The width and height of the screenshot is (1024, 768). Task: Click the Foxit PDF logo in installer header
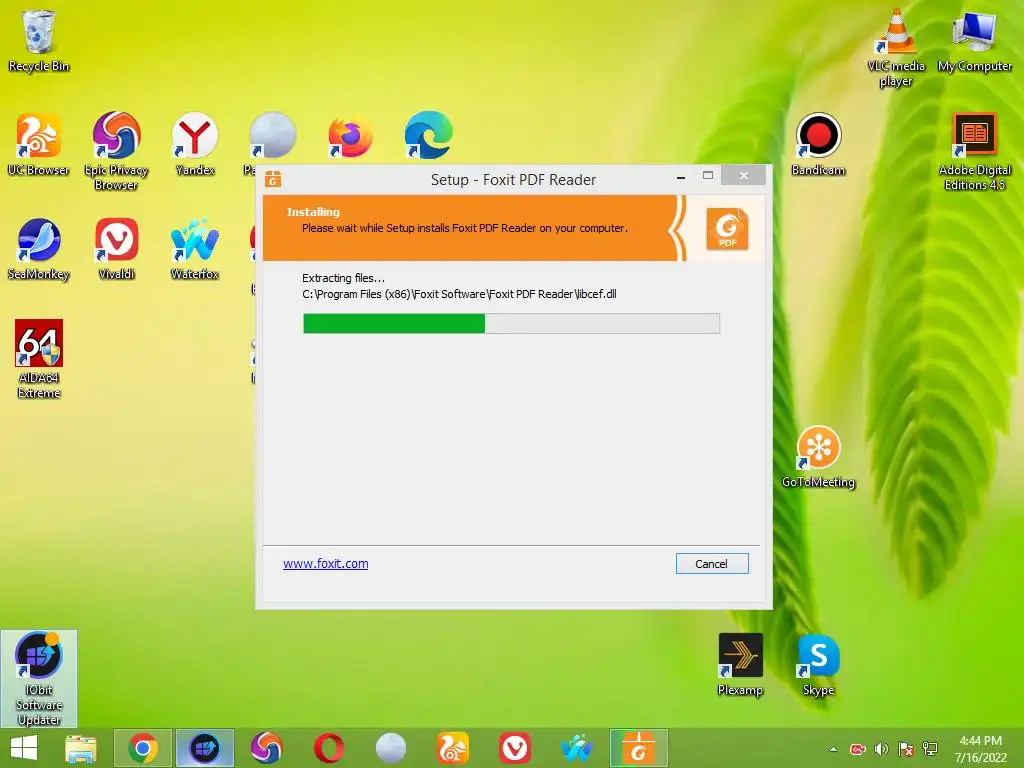[727, 229]
